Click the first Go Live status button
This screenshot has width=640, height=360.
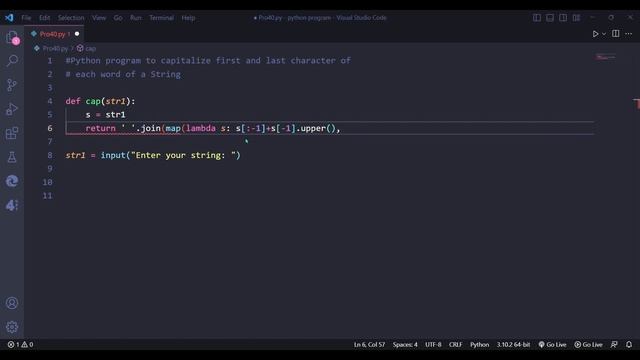click(x=552, y=344)
